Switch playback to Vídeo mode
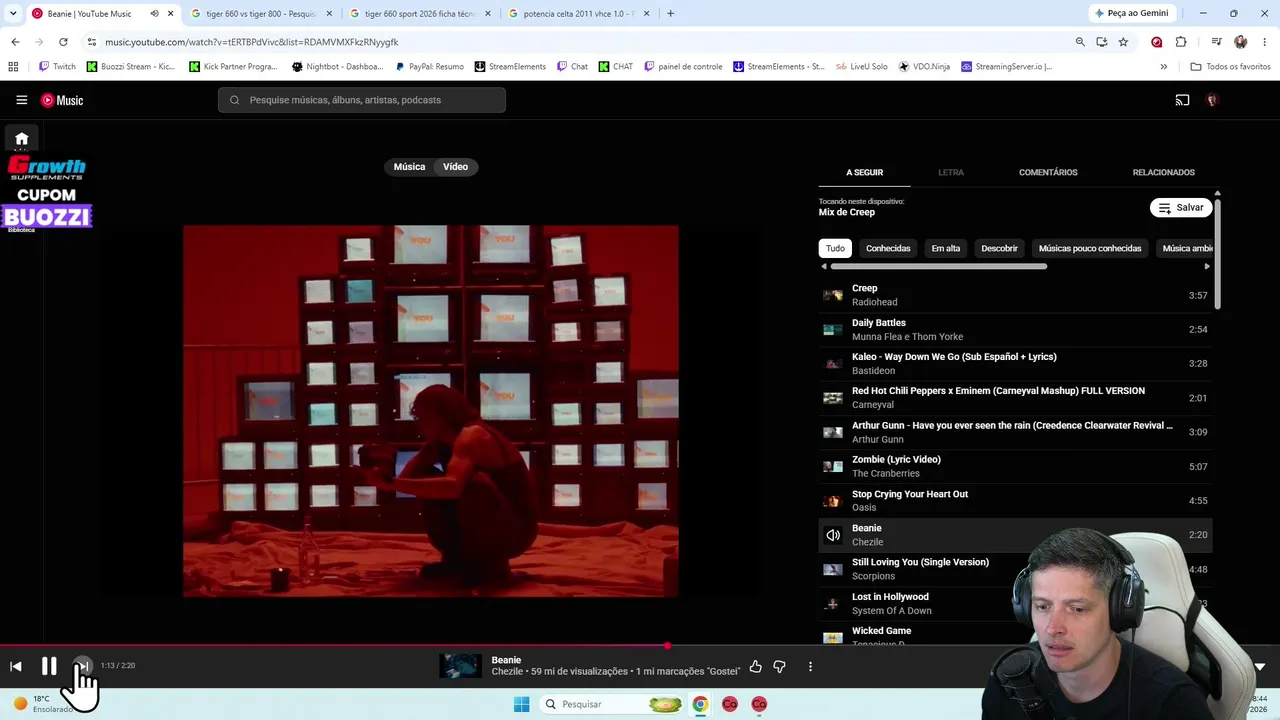Image resolution: width=1280 pixels, height=720 pixels. click(455, 167)
